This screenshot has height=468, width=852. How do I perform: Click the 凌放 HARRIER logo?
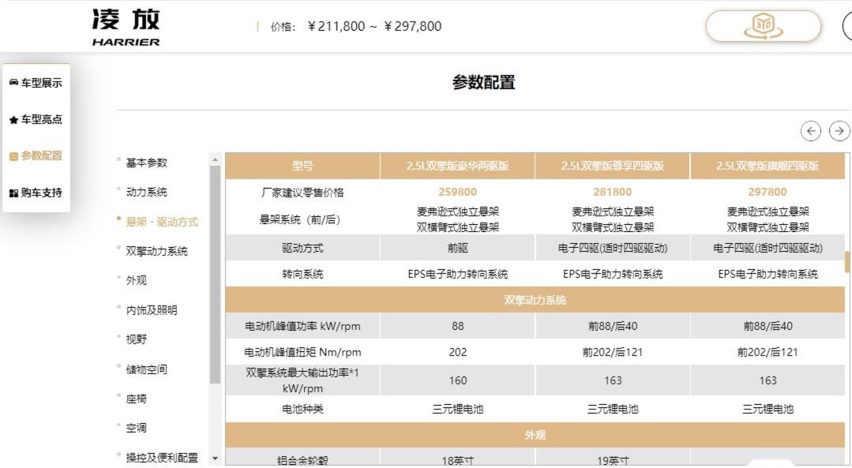tap(126, 27)
